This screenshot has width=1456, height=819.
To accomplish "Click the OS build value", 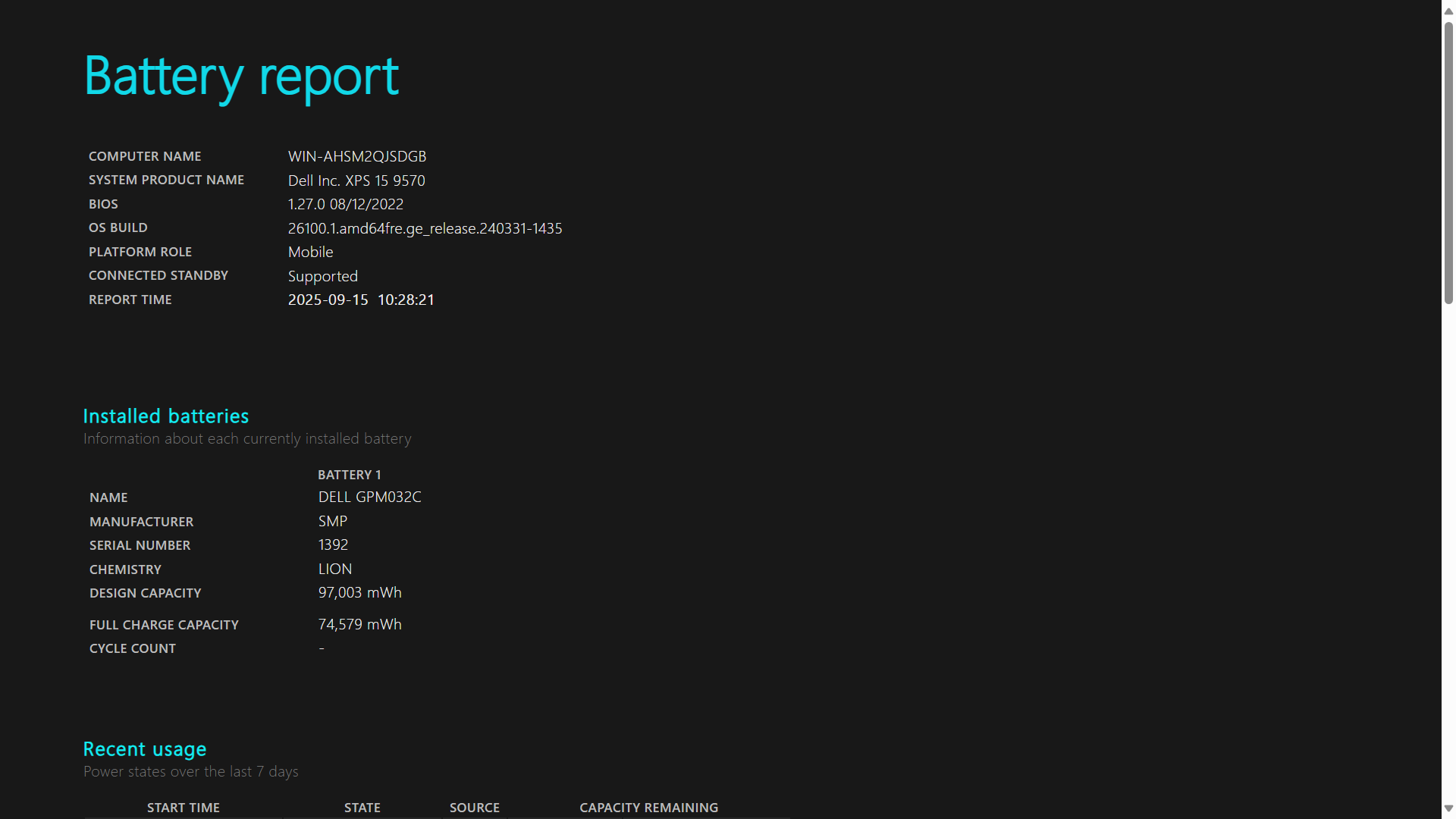I will [x=425, y=228].
